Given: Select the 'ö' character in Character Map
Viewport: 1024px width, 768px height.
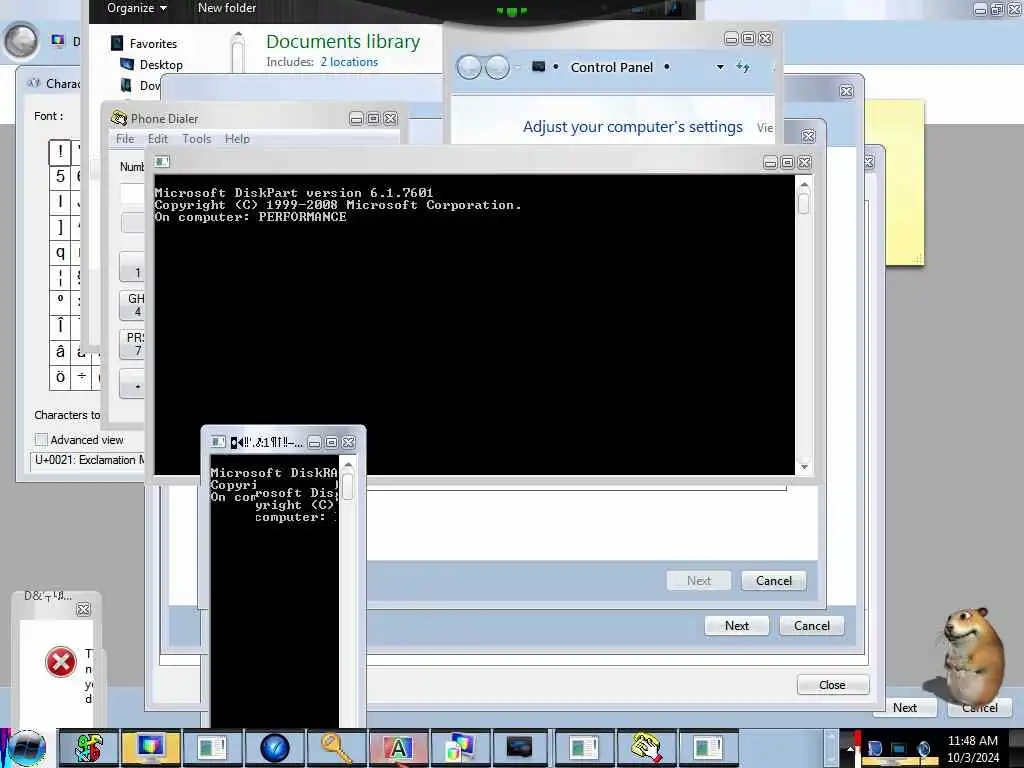Looking at the screenshot, I should 60,377.
